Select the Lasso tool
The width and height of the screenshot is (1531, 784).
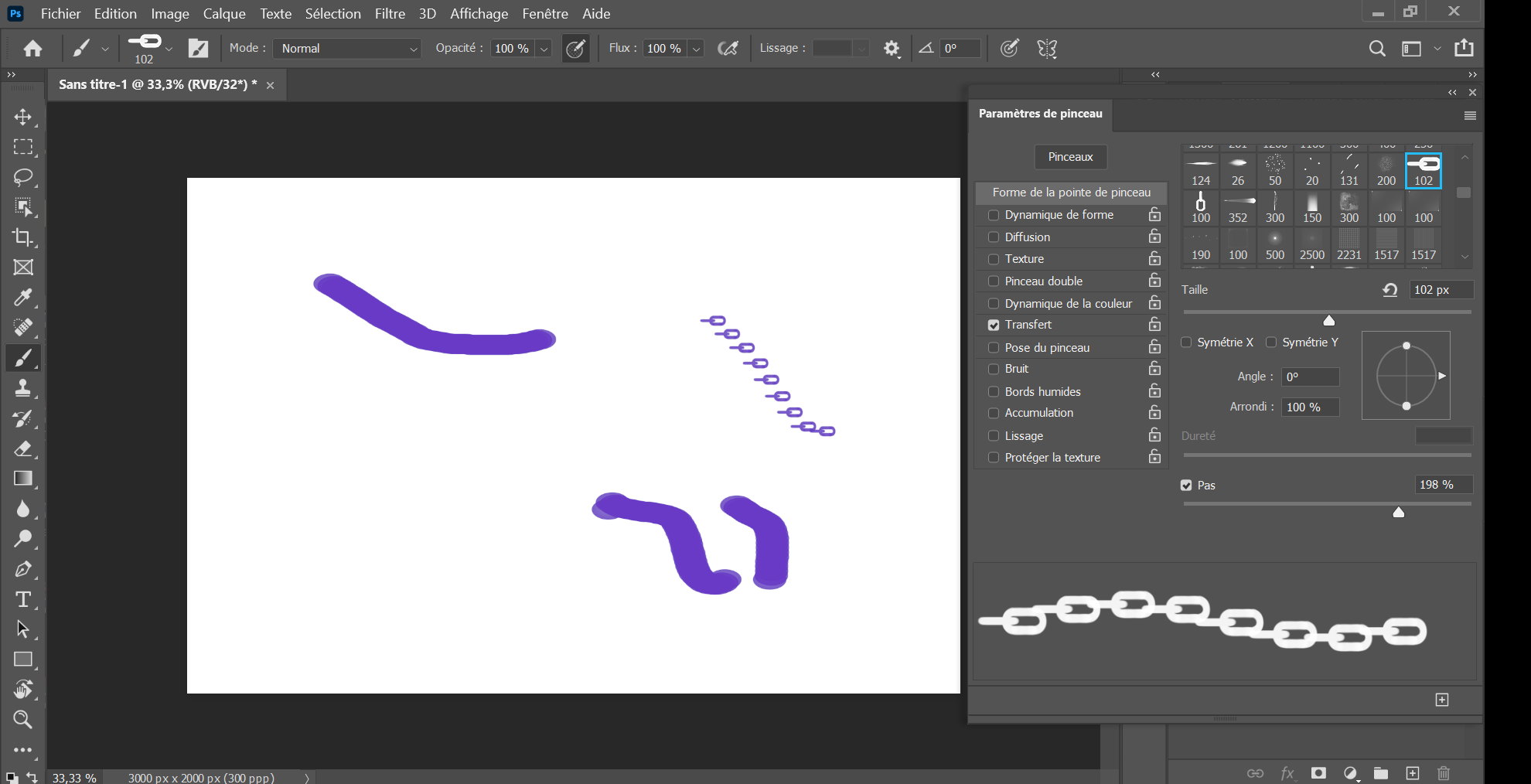pos(23,177)
